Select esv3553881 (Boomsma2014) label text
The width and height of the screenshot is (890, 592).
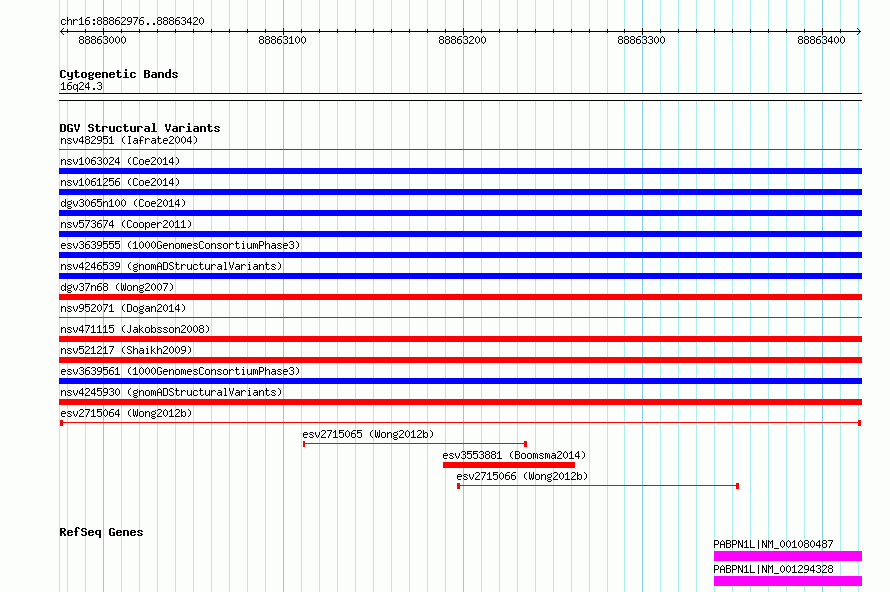click(x=514, y=455)
